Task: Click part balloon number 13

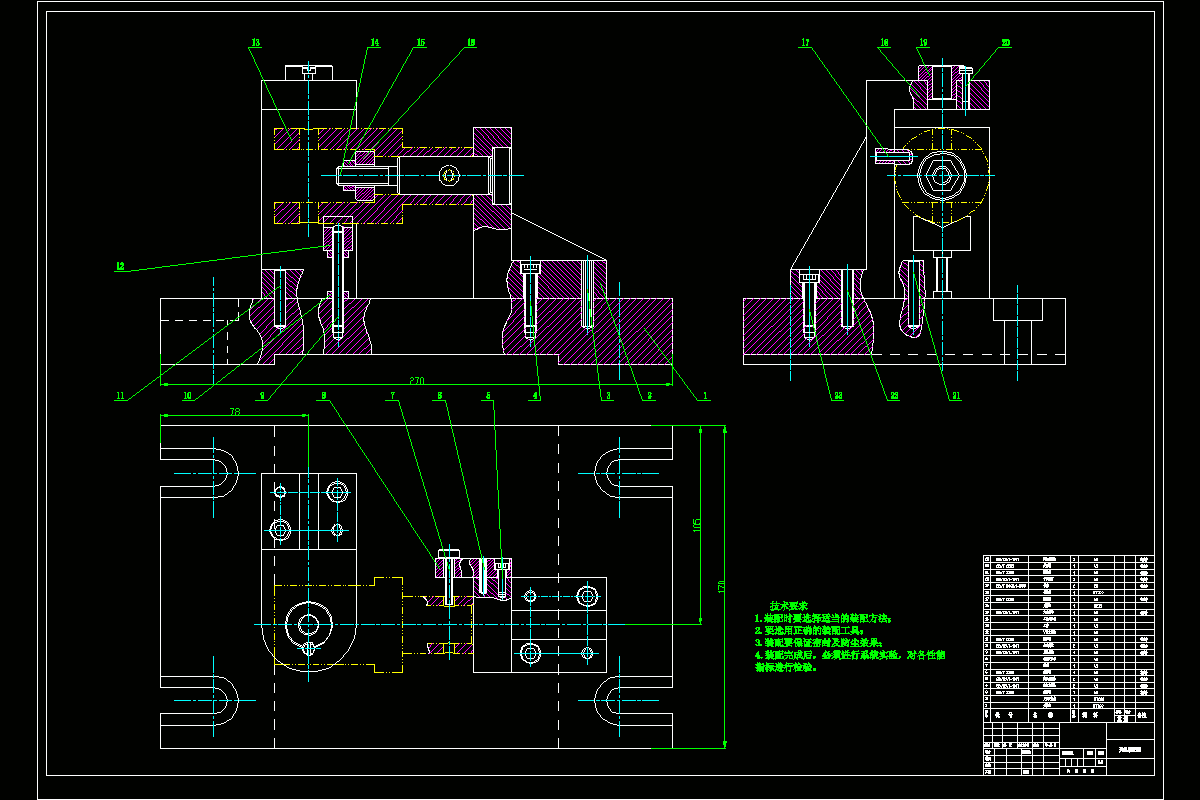Action: click(256, 43)
